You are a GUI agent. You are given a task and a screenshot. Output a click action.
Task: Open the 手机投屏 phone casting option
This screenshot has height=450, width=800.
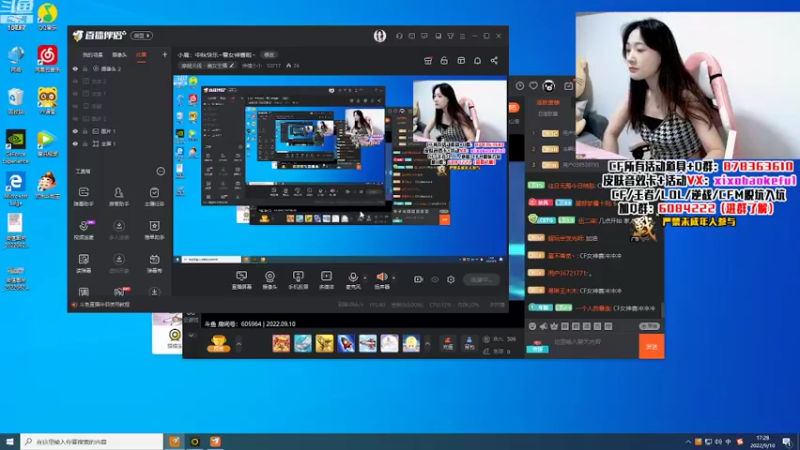click(x=298, y=280)
